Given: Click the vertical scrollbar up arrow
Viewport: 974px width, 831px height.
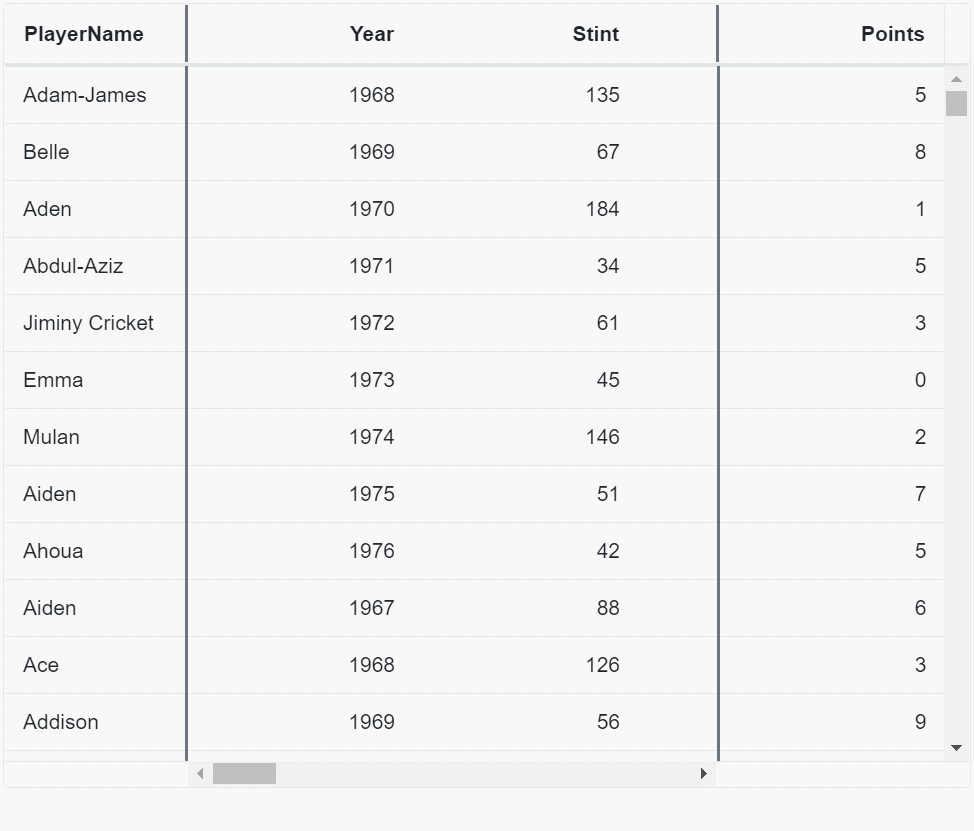Looking at the screenshot, I should [x=956, y=79].
